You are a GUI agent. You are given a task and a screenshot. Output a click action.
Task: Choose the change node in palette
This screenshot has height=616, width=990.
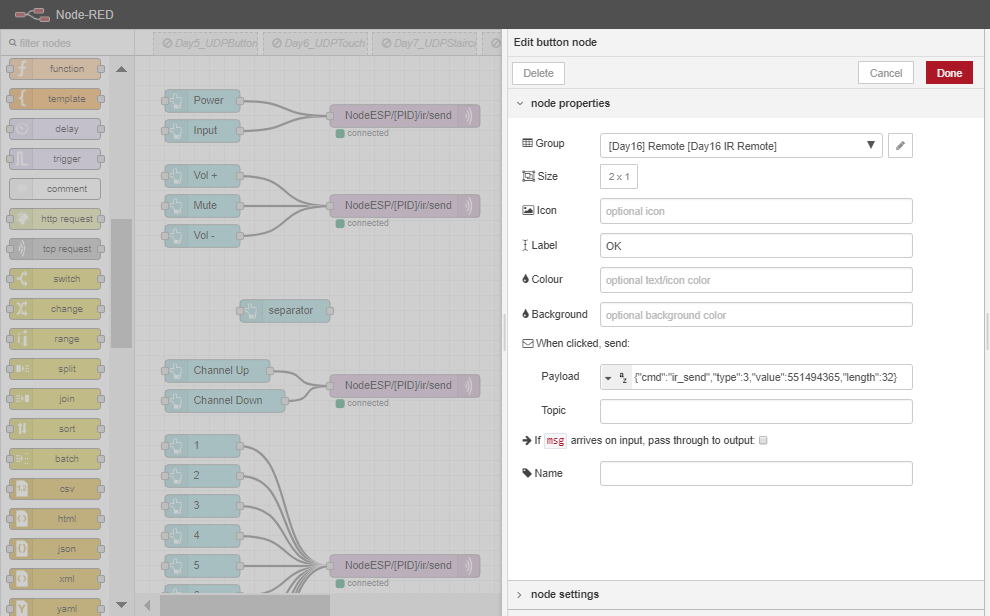[x=55, y=309]
